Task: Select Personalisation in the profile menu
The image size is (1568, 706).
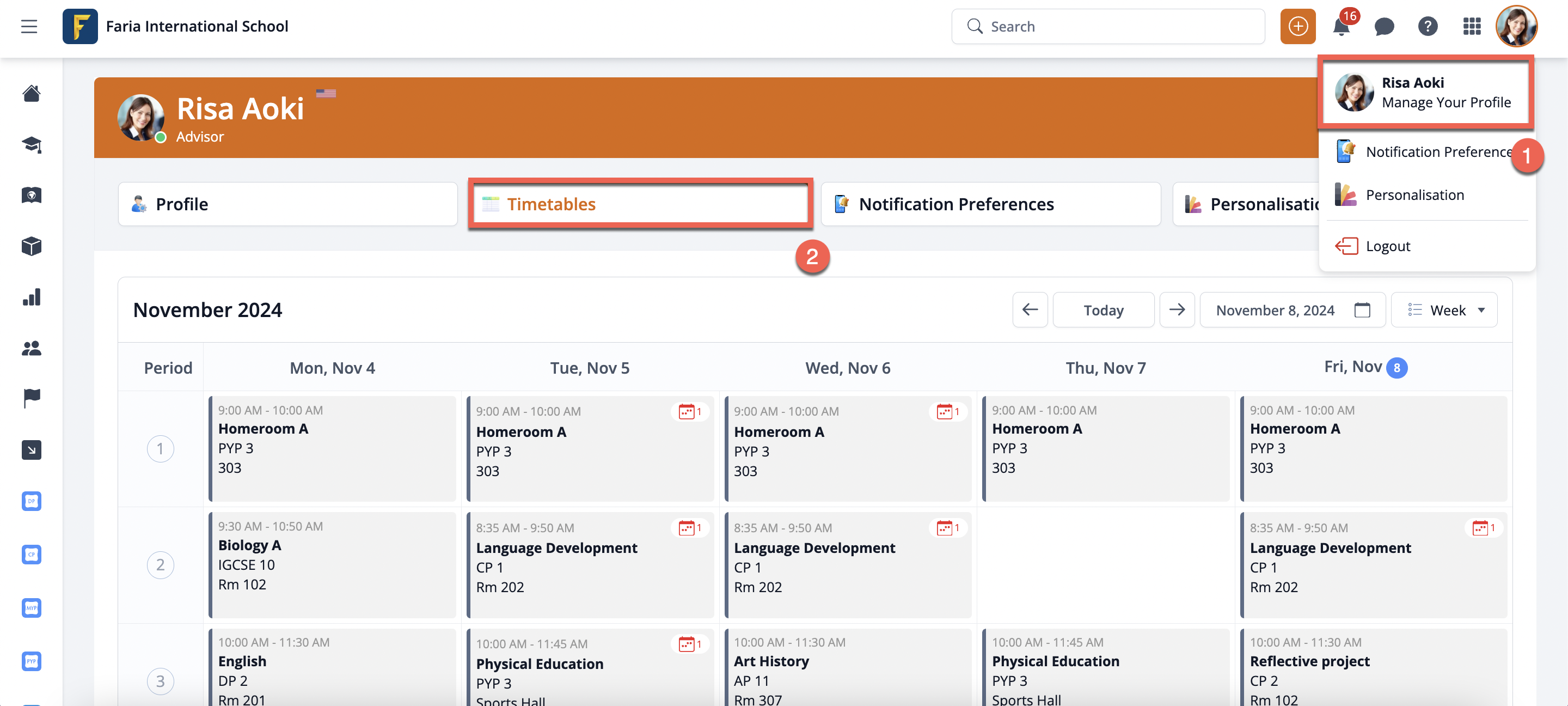Action: 1414,195
